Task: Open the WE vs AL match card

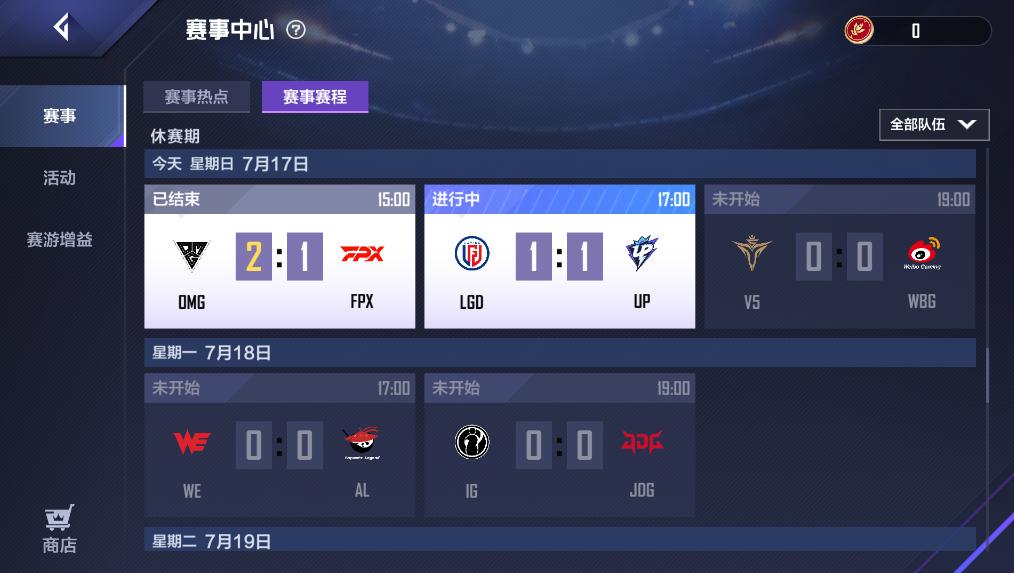Action: 279,445
